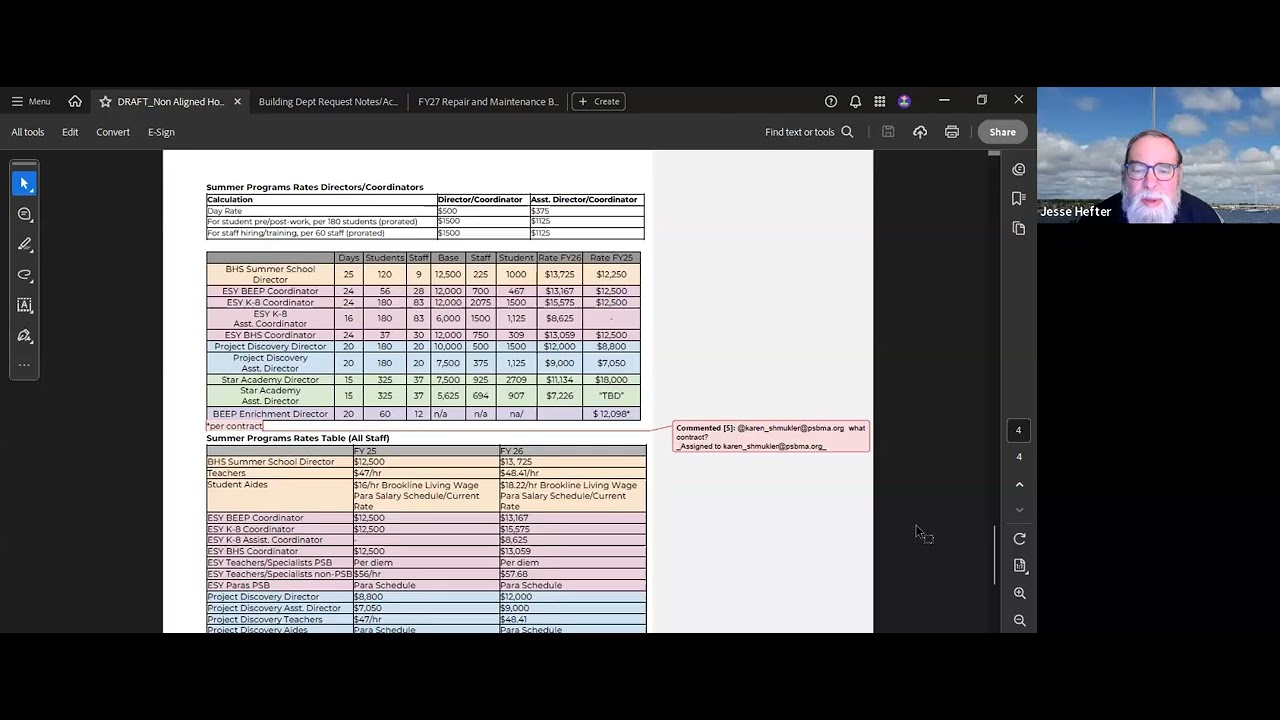Click the current page number box
Screen dimensions: 1280x720
coord(1019,430)
